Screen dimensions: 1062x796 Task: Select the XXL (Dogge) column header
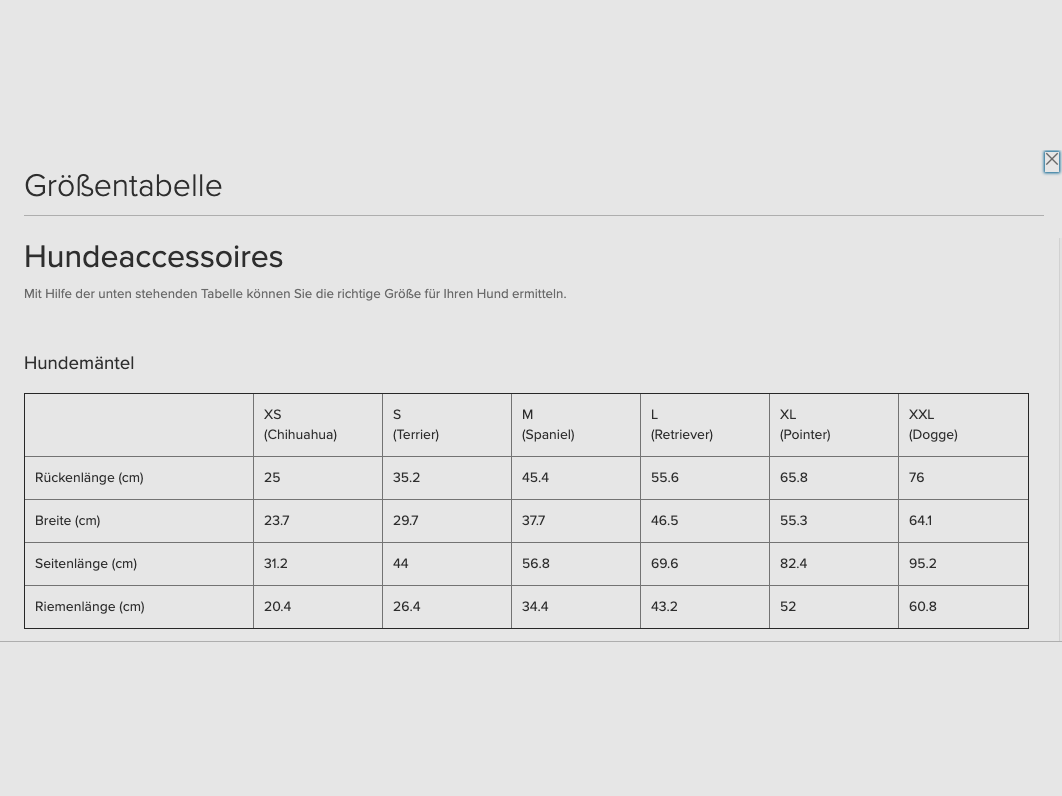[x=933, y=424]
